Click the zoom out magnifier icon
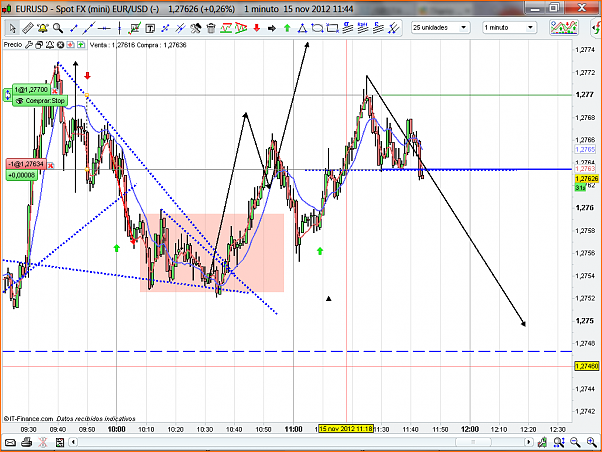Screen dimensions: 602x452 click(575, 442)
